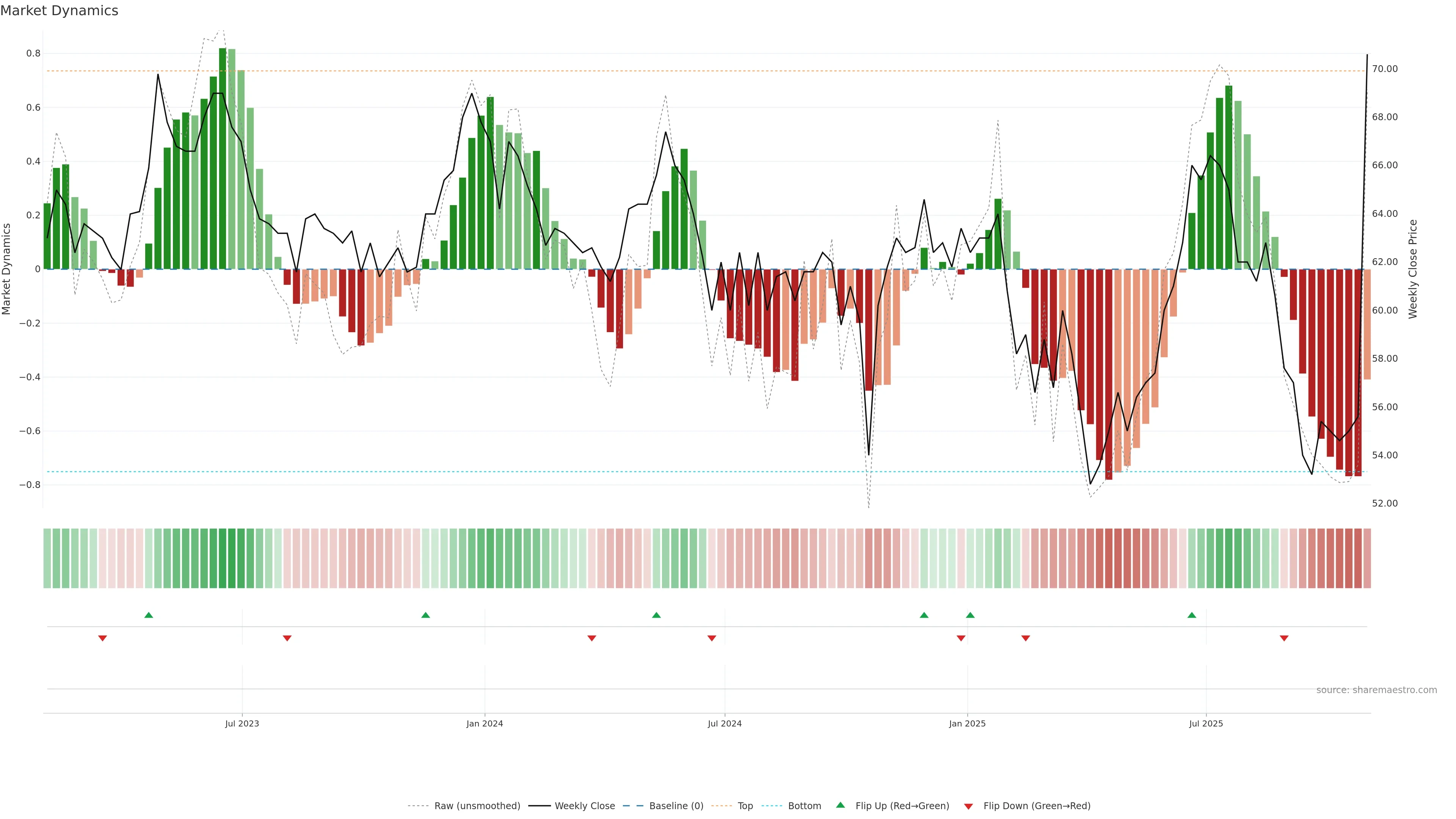Click the Weekly Close Price axis title

pyautogui.click(x=1412, y=269)
